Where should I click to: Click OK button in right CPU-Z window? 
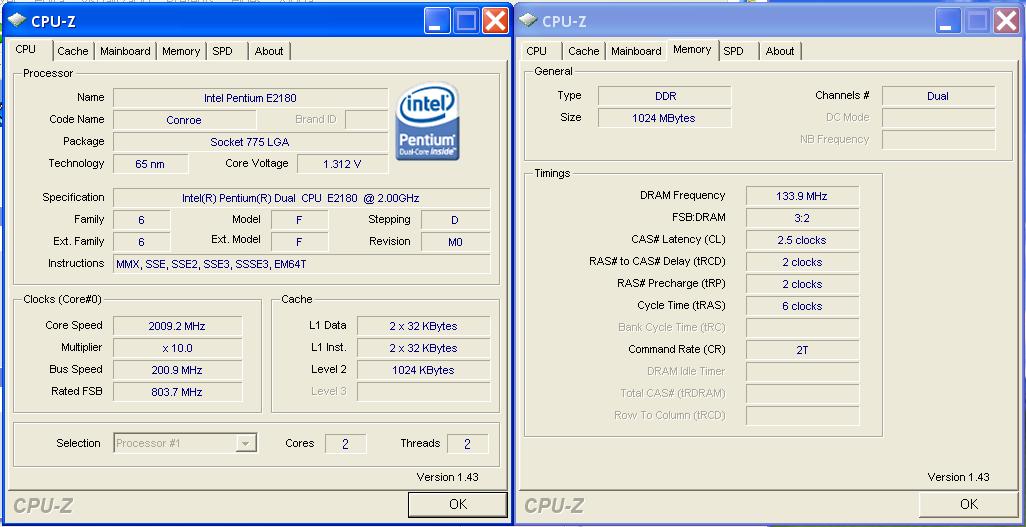(969, 504)
